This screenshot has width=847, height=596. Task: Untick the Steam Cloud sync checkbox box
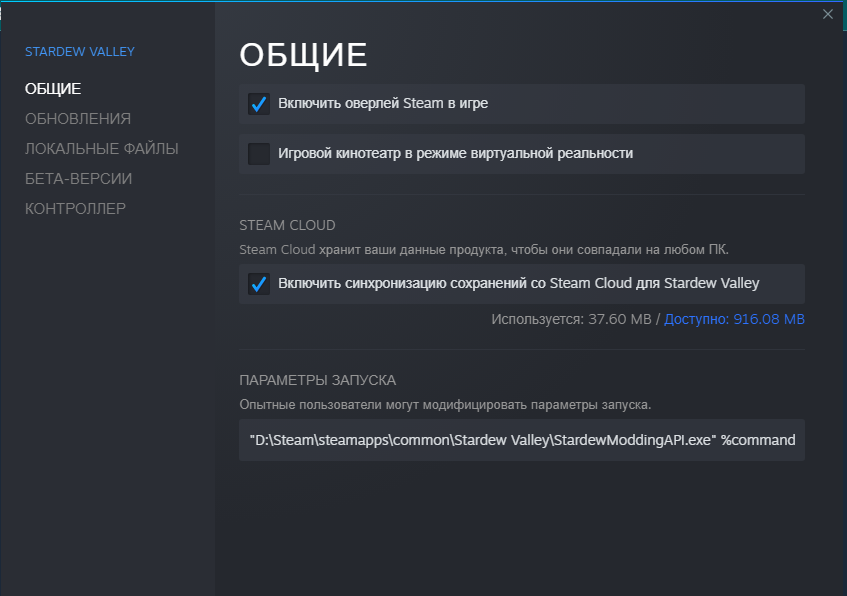[x=259, y=284]
